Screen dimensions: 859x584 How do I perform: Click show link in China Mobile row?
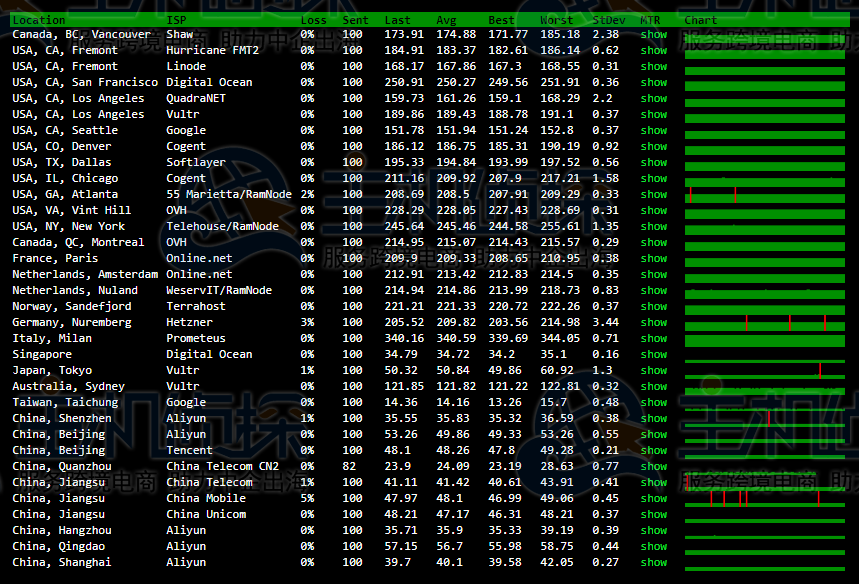pyautogui.click(x=654, y=498)
